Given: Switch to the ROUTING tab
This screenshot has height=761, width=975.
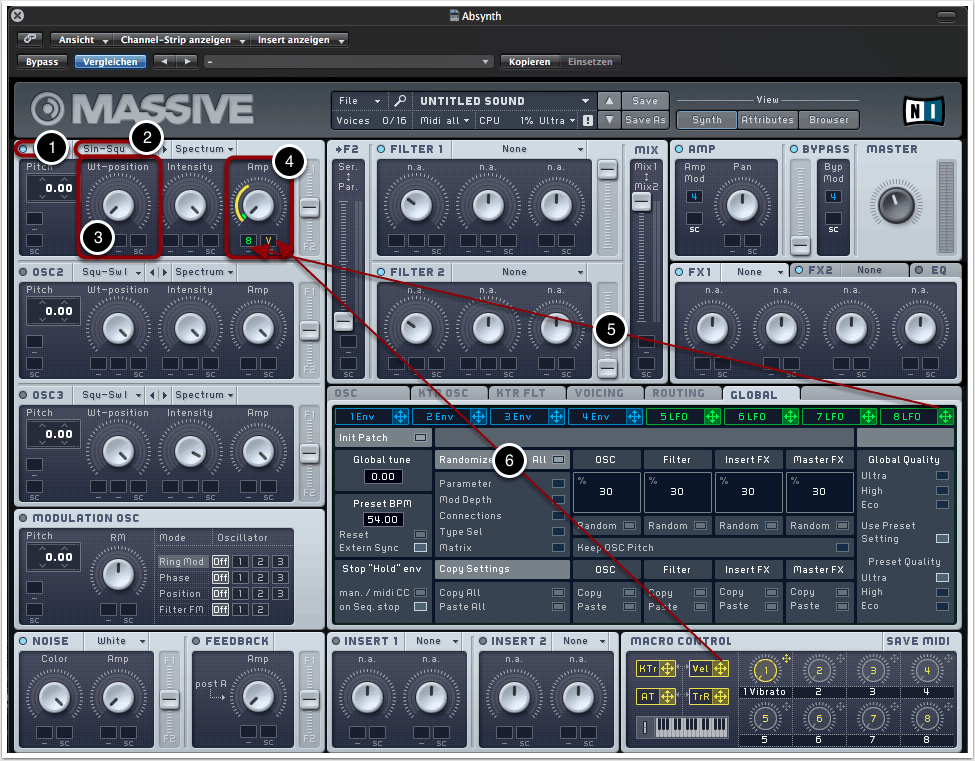Looking at the screenshot, I should tap(678, 394).
